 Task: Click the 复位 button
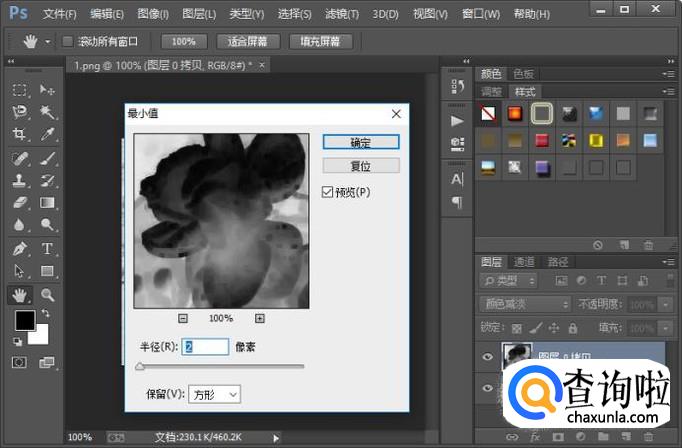[361, 165]
